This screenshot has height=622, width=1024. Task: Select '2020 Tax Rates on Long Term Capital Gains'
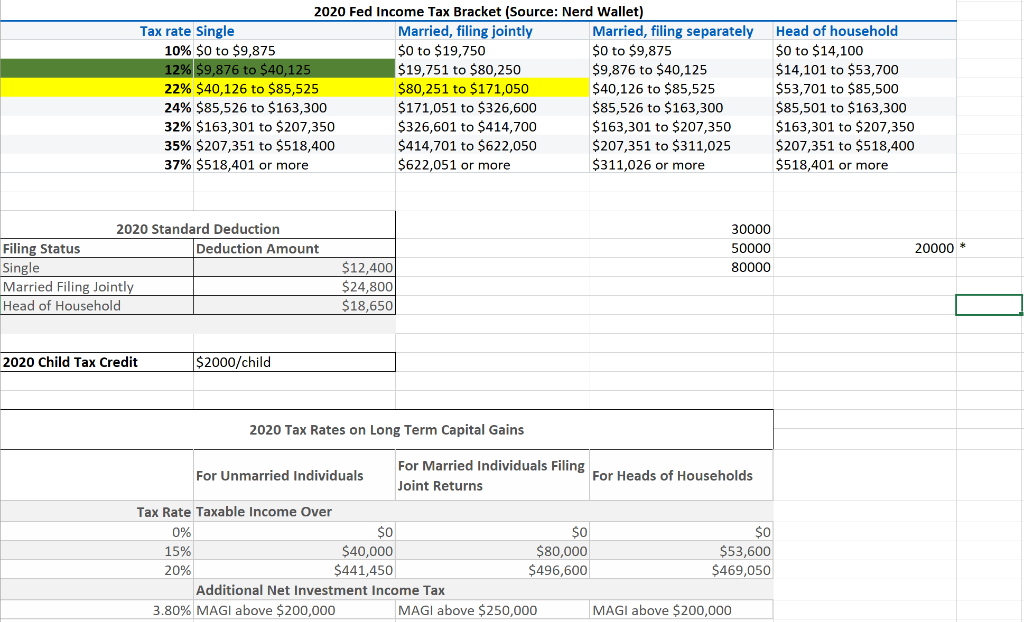(x=387, y=429)
